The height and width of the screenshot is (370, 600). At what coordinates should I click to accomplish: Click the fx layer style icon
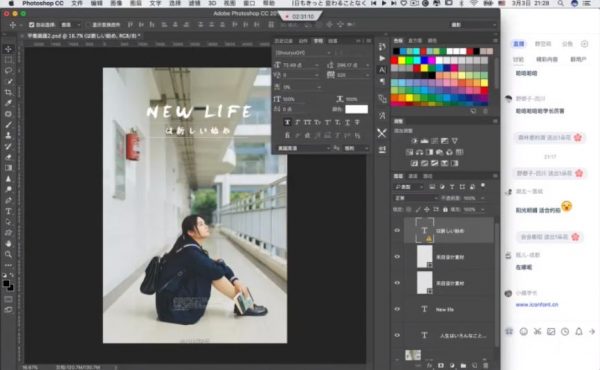coord(429,365)
